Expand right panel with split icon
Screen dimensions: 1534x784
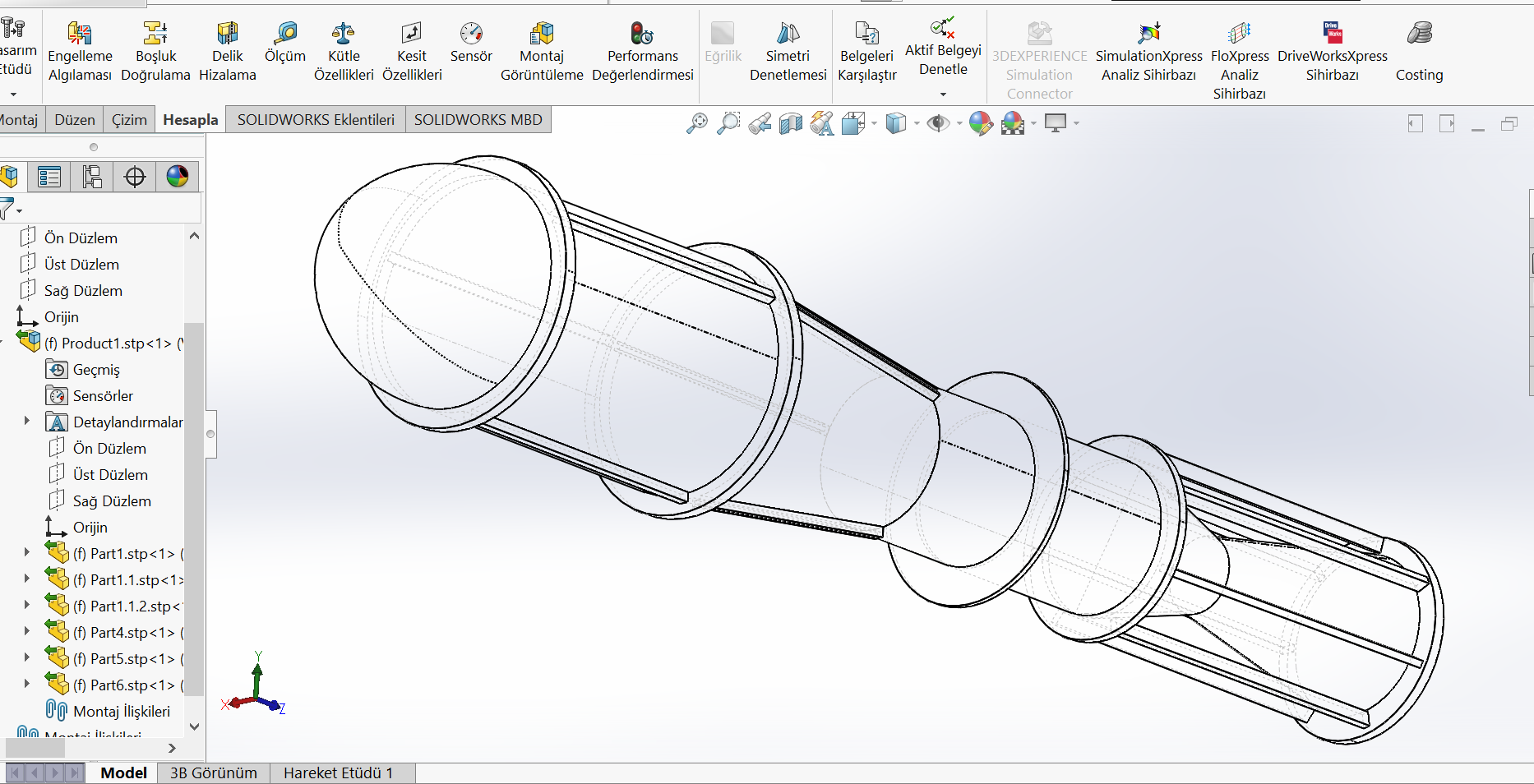tap(1447, 123)
